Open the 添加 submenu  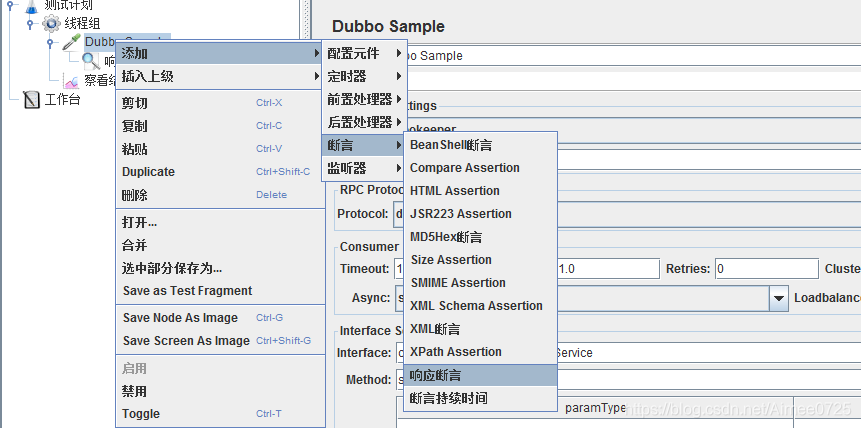[220, 53]
